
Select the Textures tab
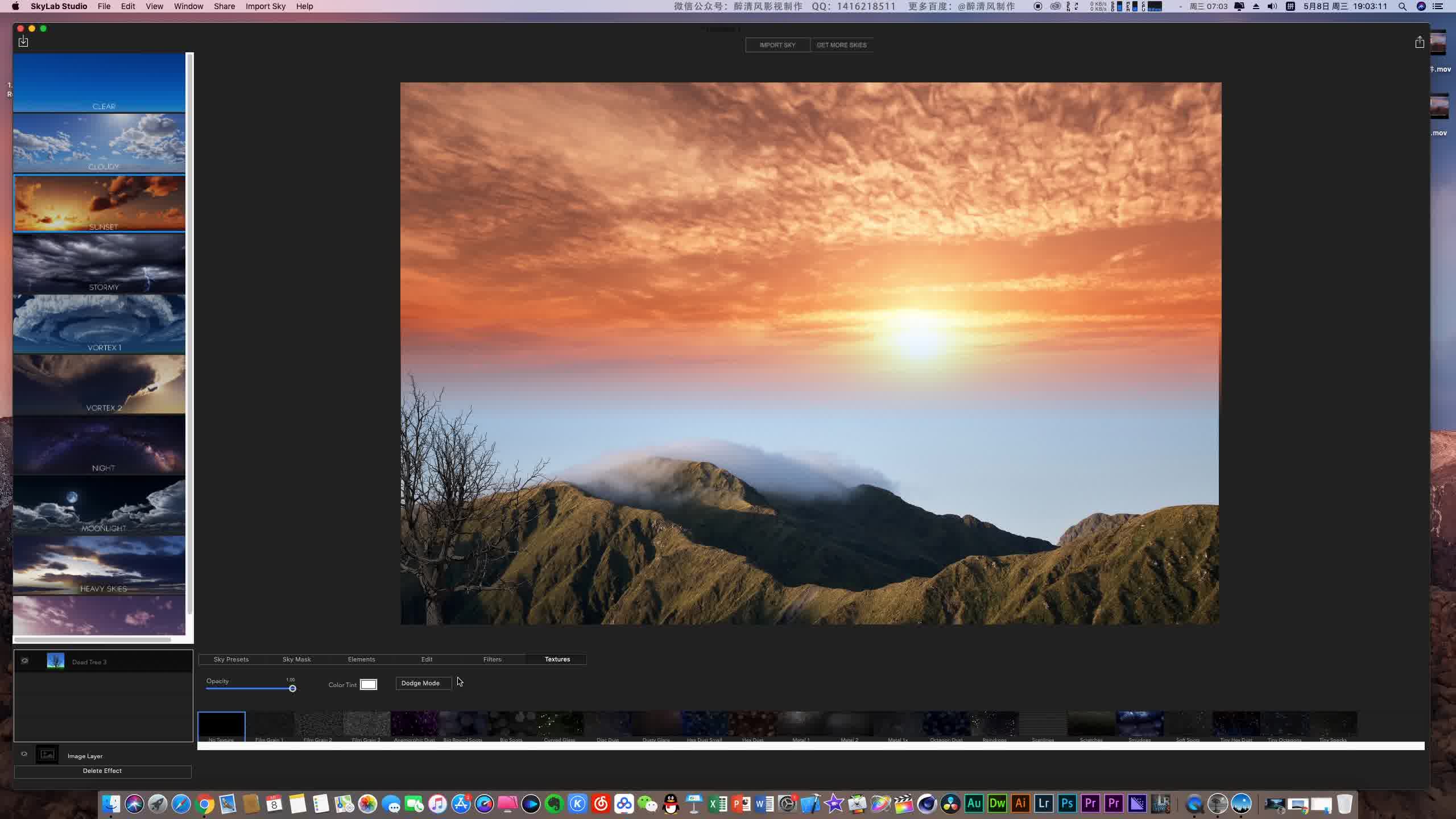tap(557, 659)
